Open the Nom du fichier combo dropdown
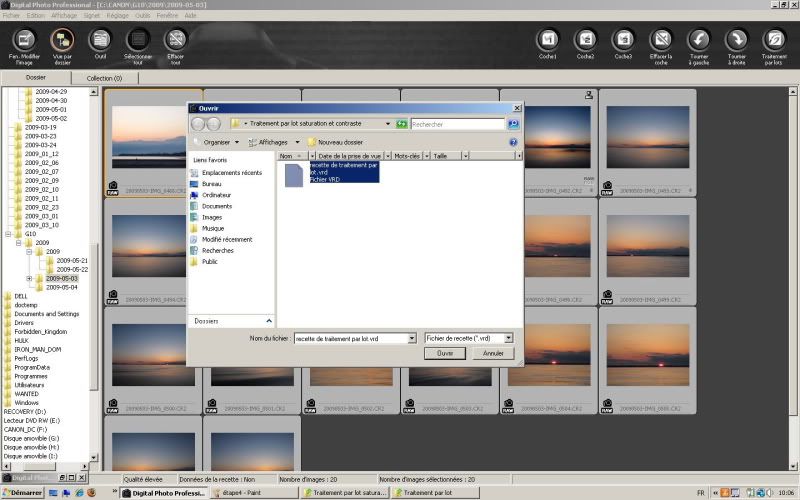Screen dimensions: 800x500 click(x=412, y=338)
